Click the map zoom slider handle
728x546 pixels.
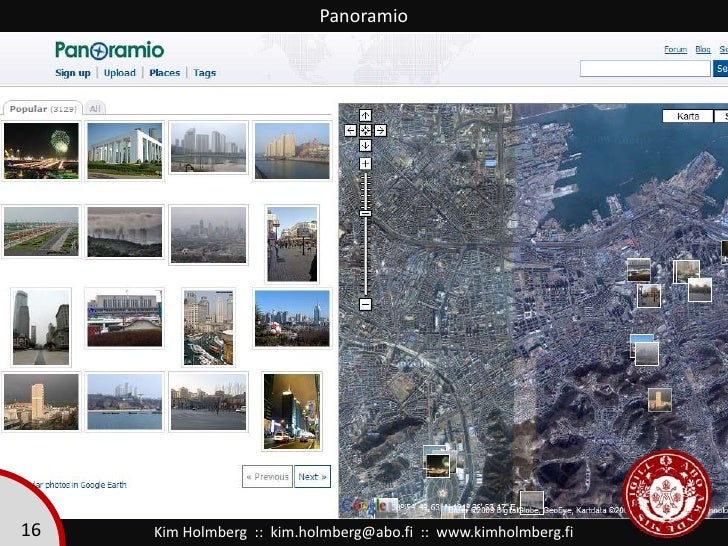click(365, 213)
